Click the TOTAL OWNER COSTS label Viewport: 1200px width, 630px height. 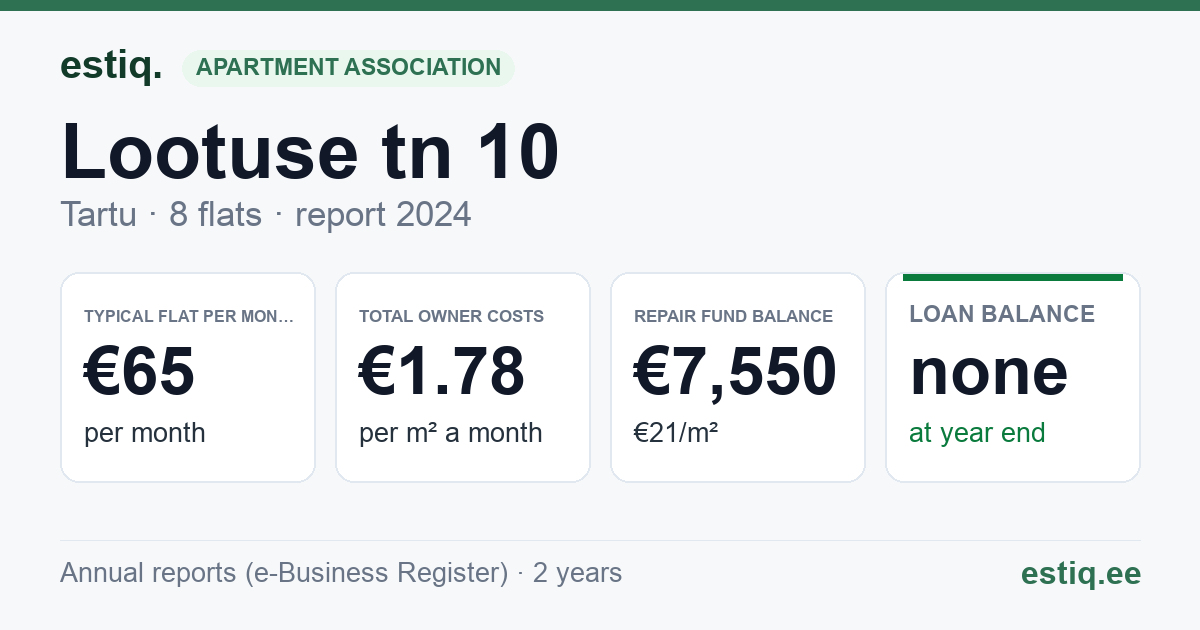tap(452, 316)
